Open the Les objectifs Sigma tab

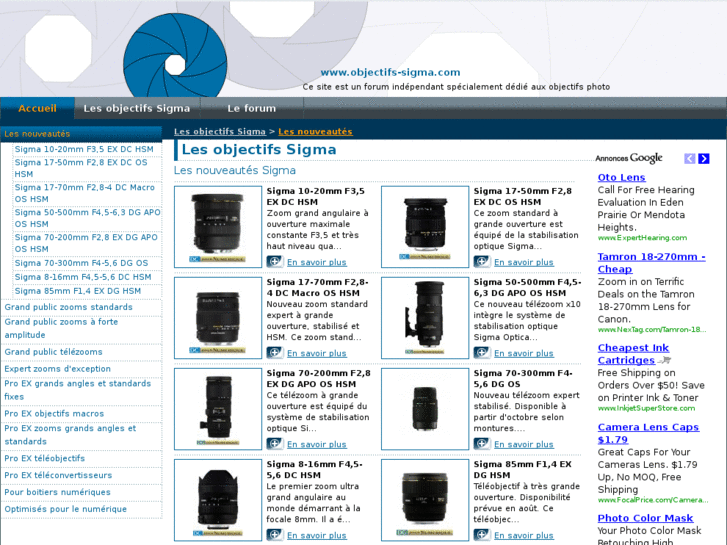137,108
